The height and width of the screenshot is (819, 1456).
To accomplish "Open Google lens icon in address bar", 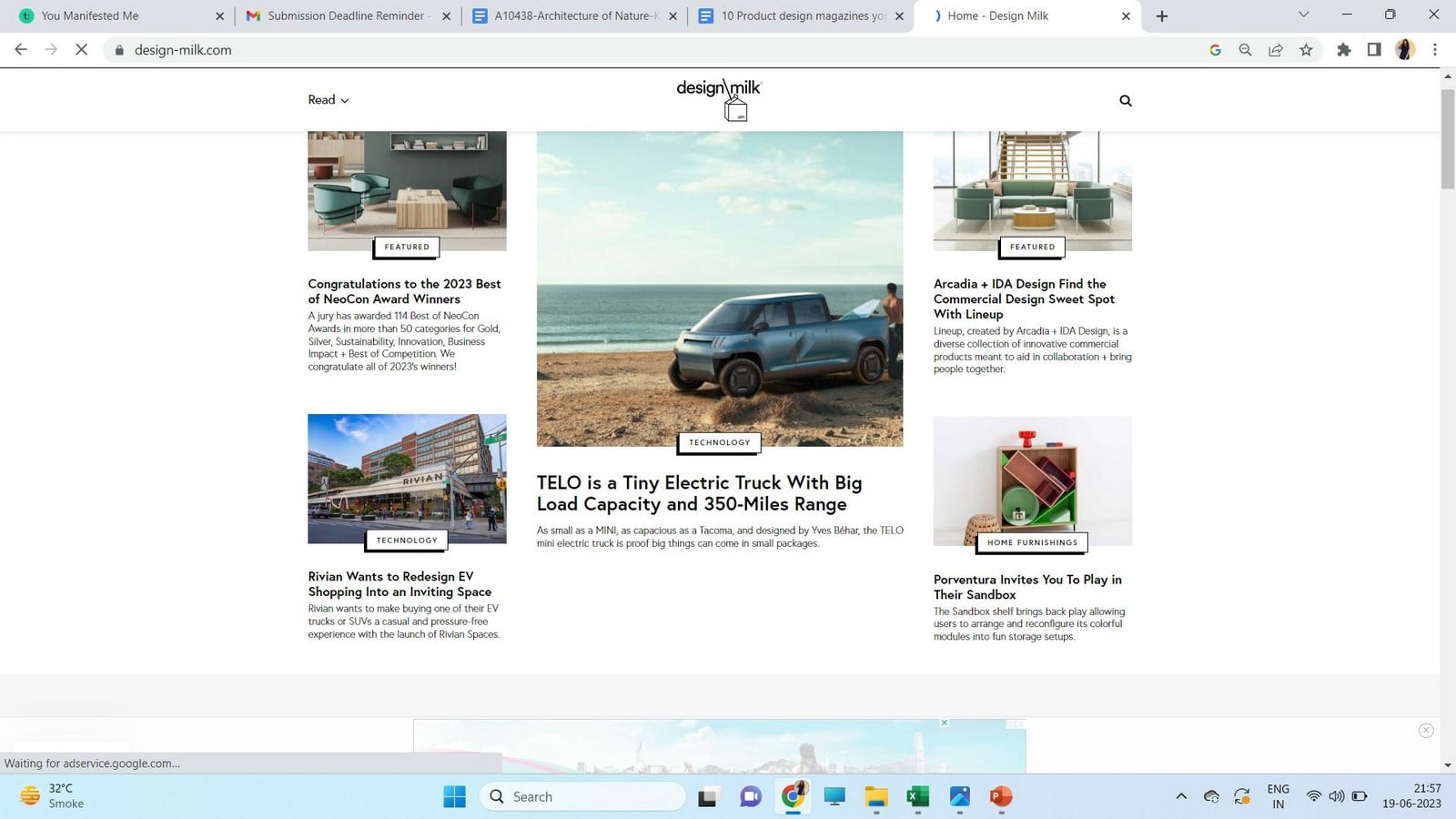I will point(1215,50).
